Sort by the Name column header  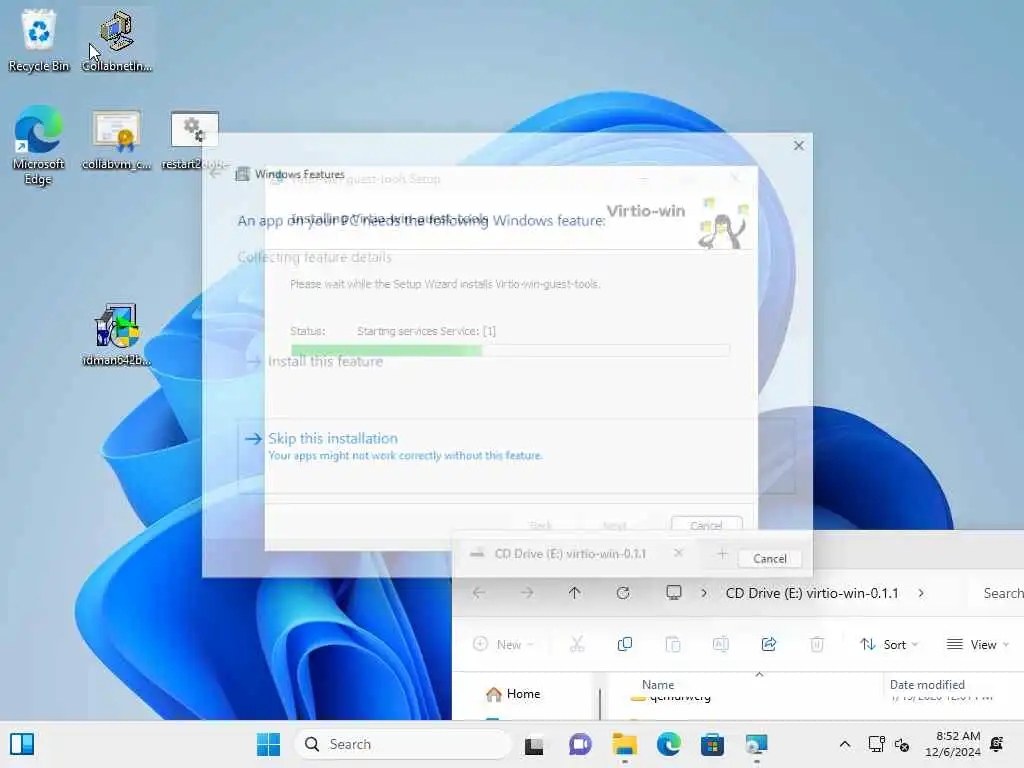tap(658, 684)
